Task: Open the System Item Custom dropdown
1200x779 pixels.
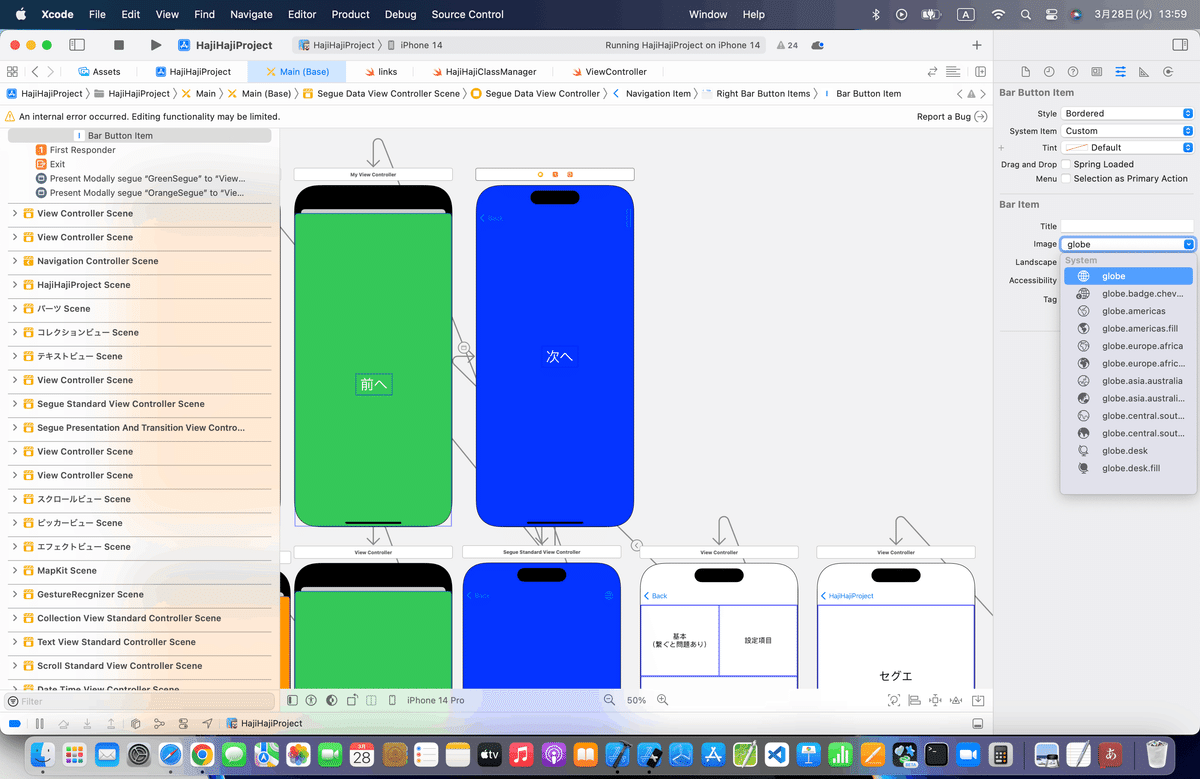Action: [x=1127, y=131]
